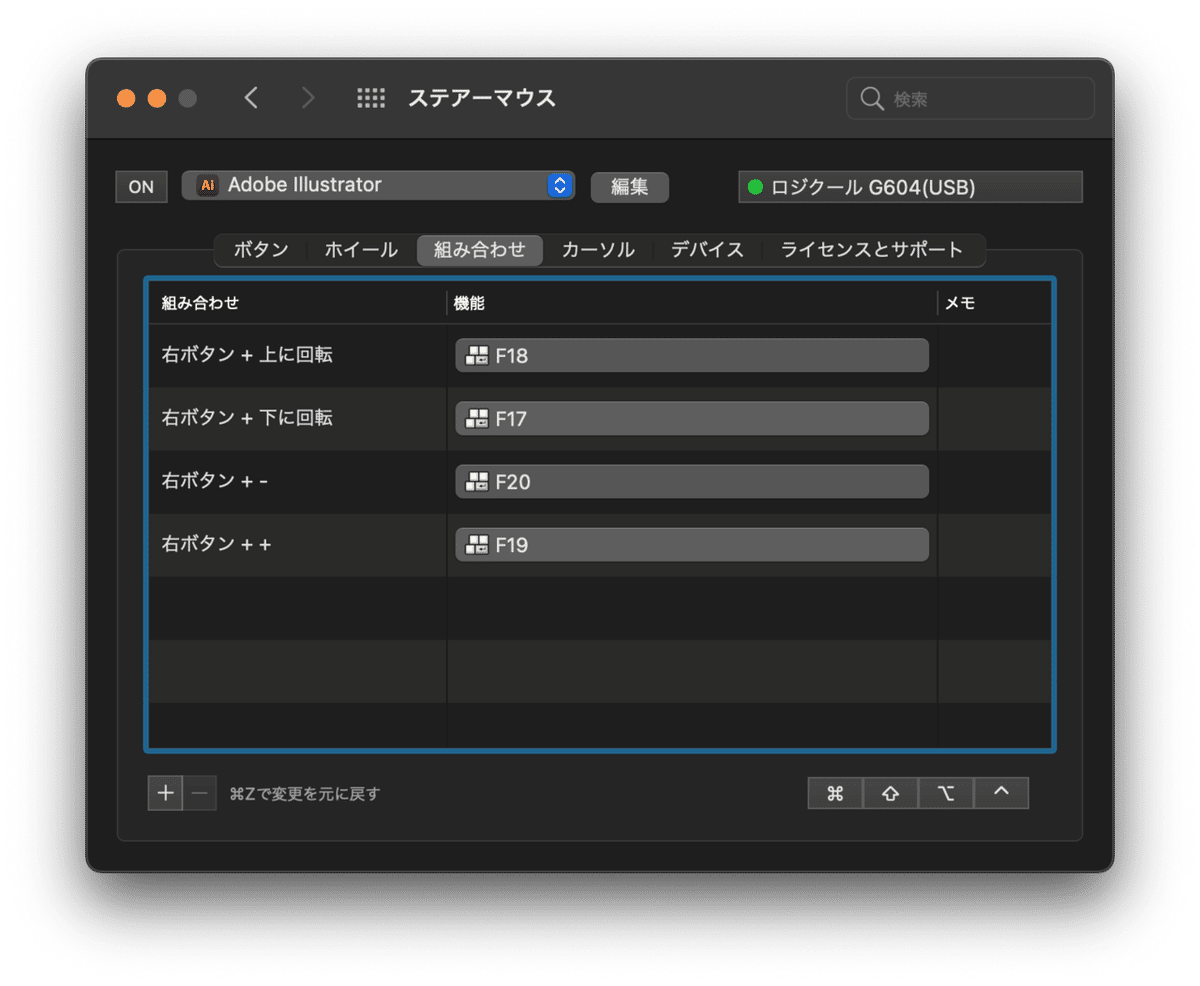Select the Control (^) modifier key icon
The height and width of the screenshot is (986, 1200).
[x=1001, y=792]
